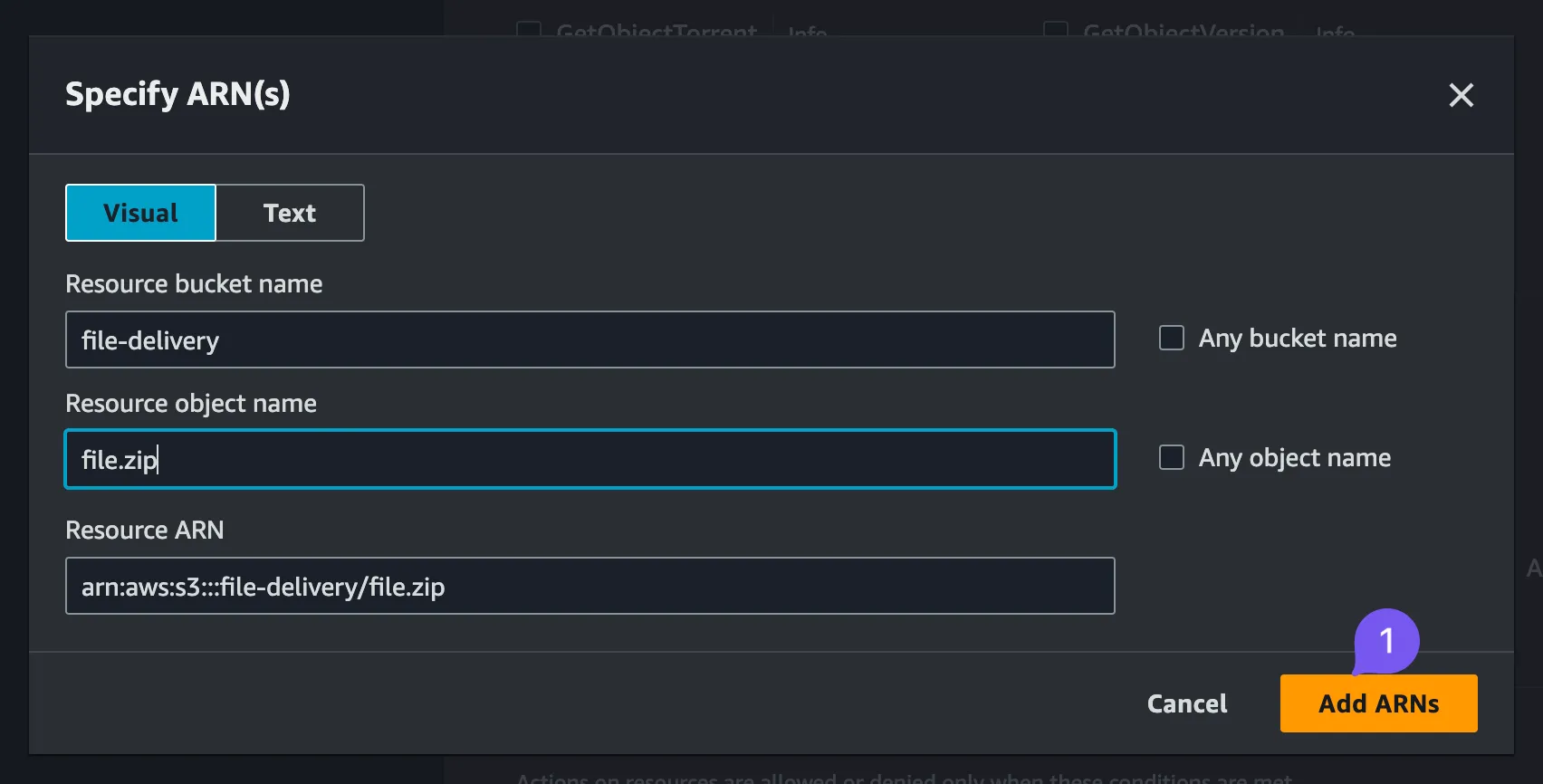The width and height of the screenshot is (1543, 784).
Task: Switch to the Visual tab
Action: (140, 213)
